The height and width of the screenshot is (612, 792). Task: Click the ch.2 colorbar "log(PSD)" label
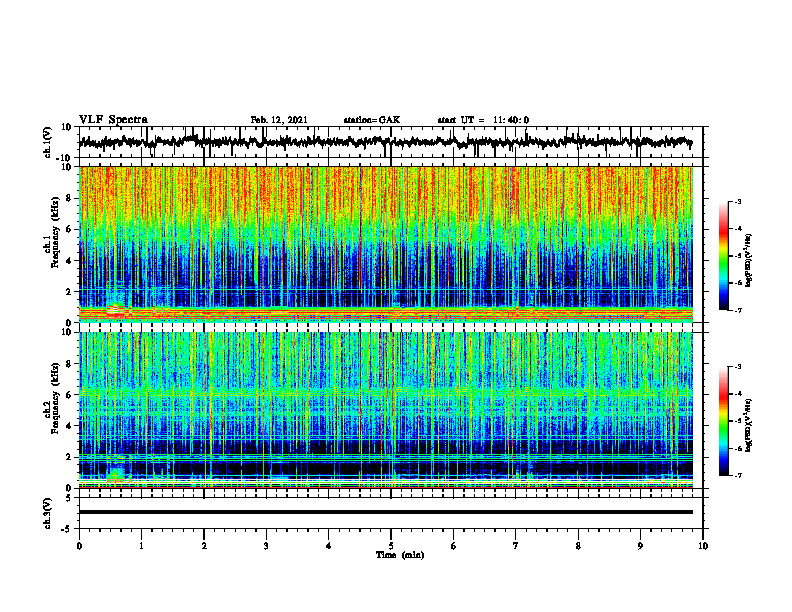tap(750, 425)
